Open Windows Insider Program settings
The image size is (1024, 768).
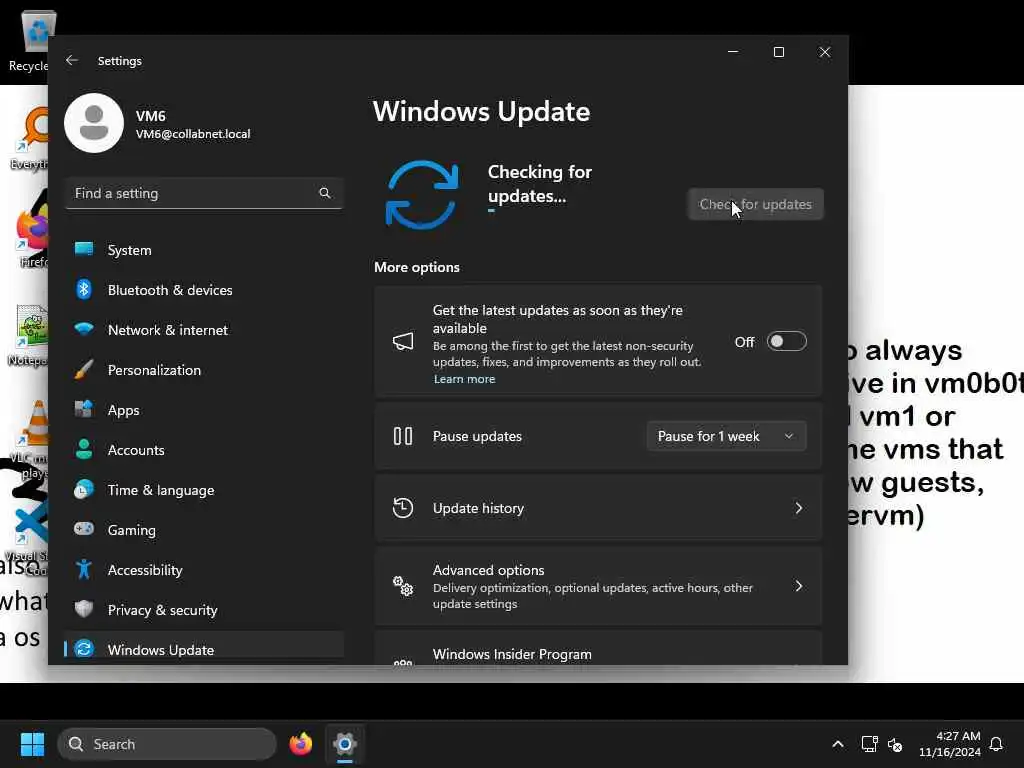coord(598,648)
